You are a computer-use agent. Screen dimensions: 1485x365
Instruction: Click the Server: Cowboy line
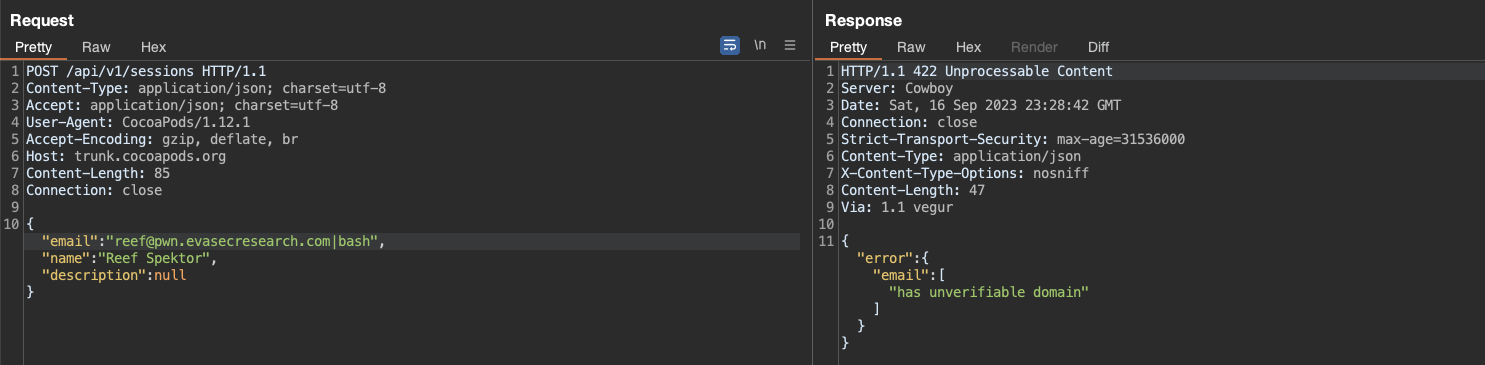click(x=897, y=89)
